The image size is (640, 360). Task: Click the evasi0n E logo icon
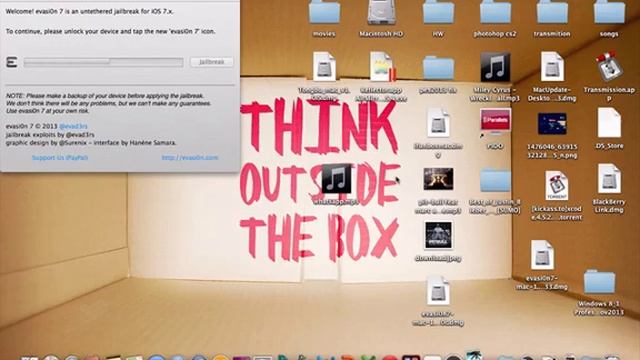coord(11,62)
